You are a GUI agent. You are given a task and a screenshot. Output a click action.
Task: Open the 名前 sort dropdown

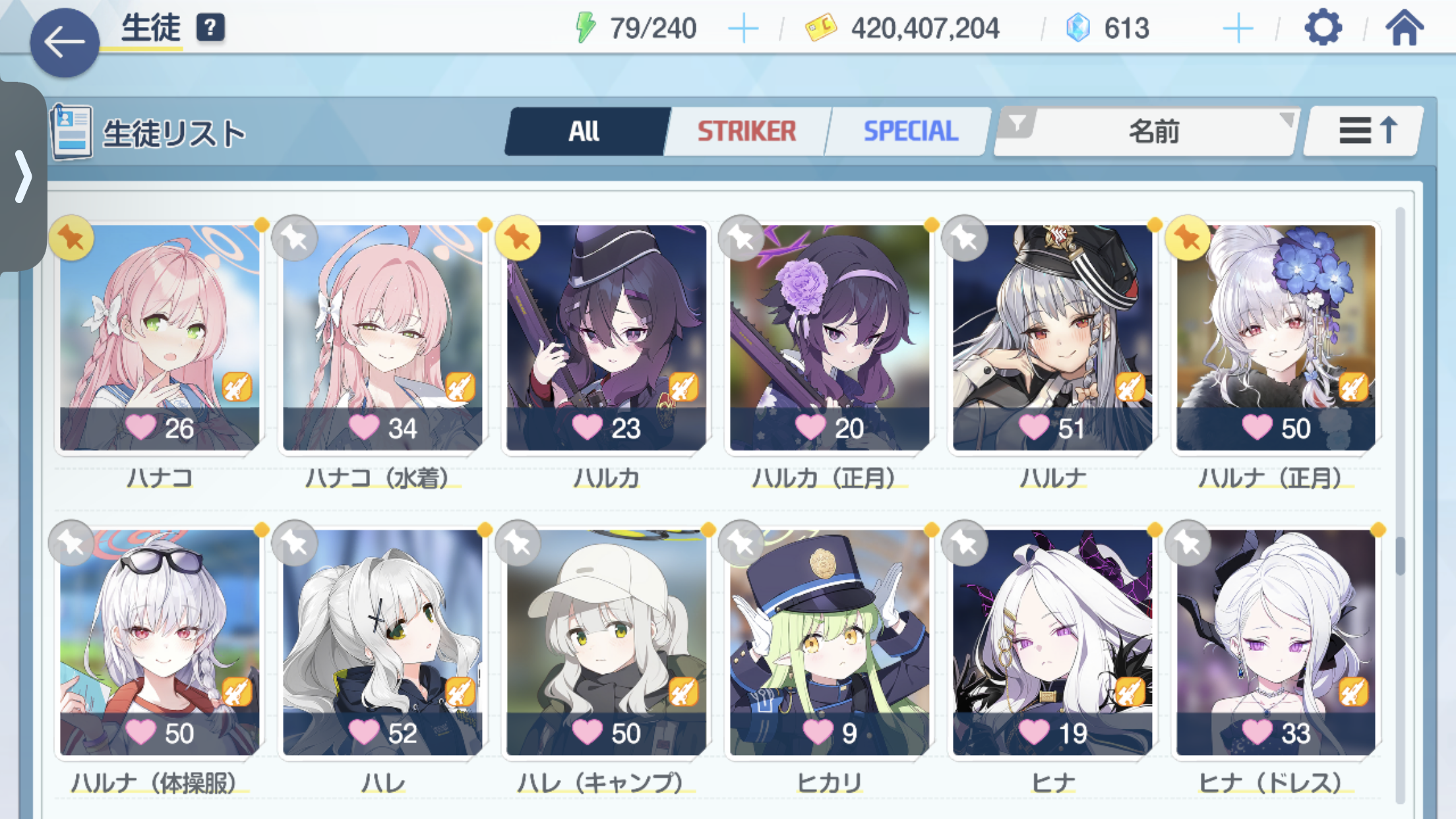coord(1147,132)
